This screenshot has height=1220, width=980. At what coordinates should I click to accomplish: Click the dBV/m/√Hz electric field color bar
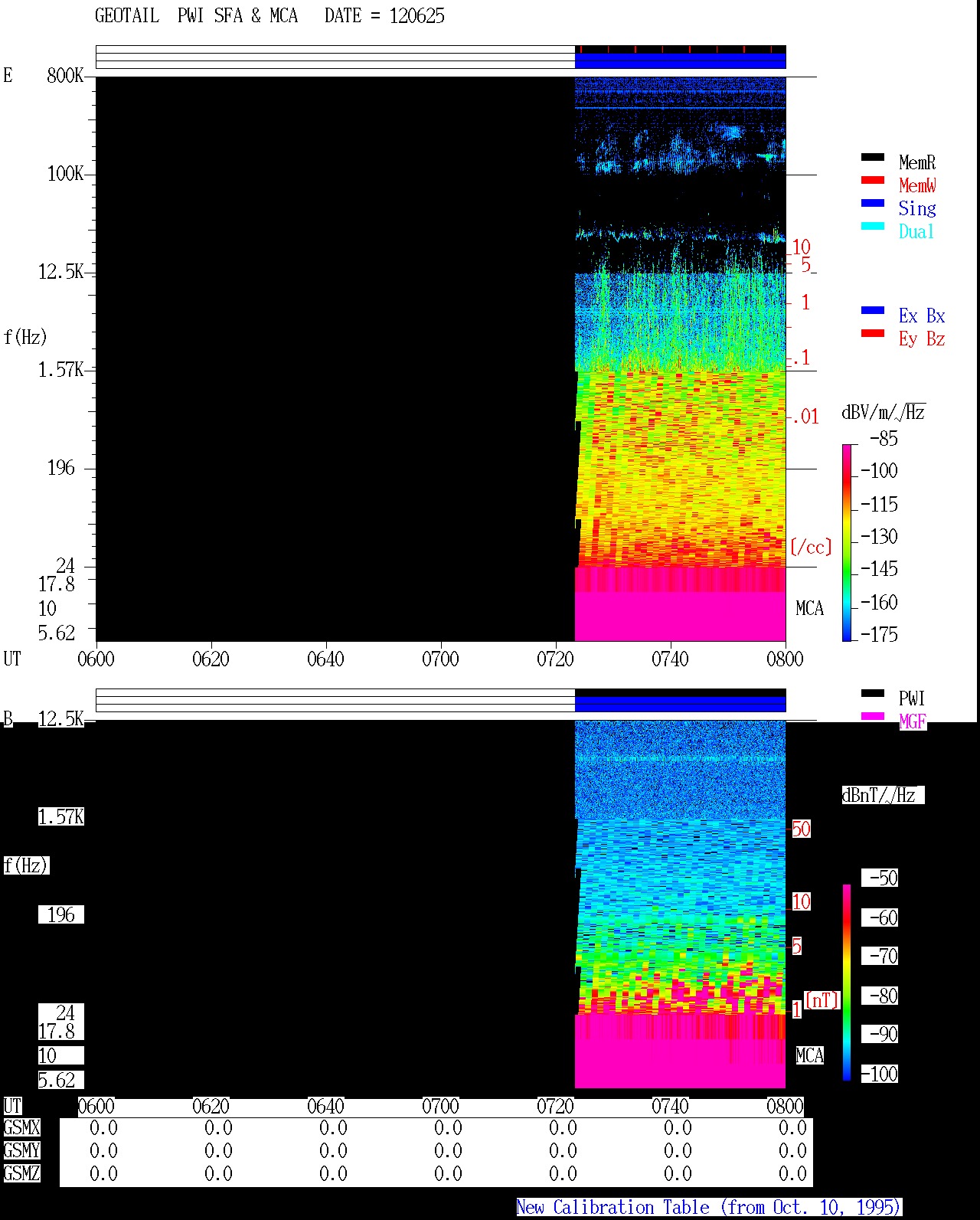coord(847,542)
